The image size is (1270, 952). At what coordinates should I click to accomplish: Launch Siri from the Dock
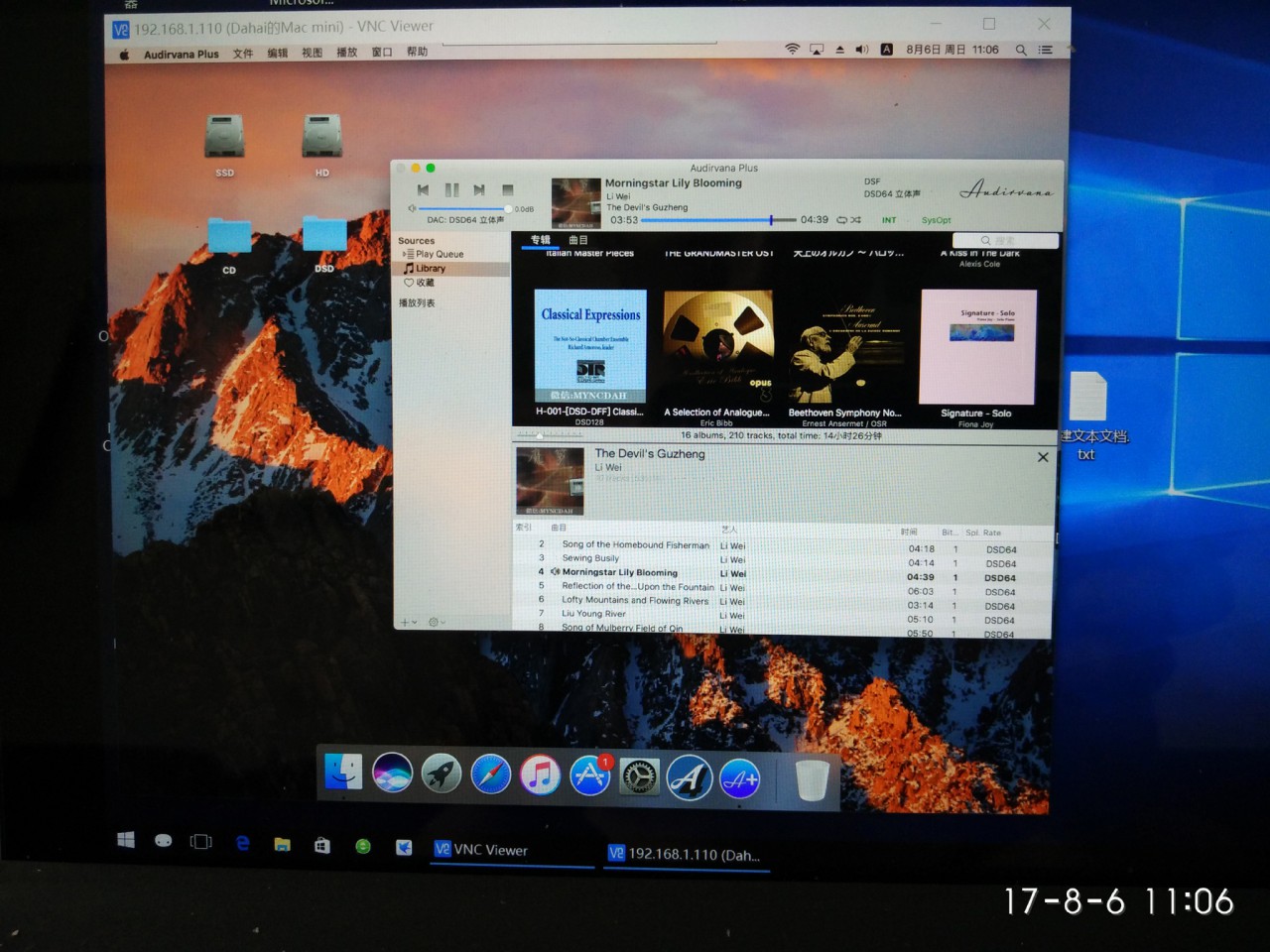click(x=392, y=773)
